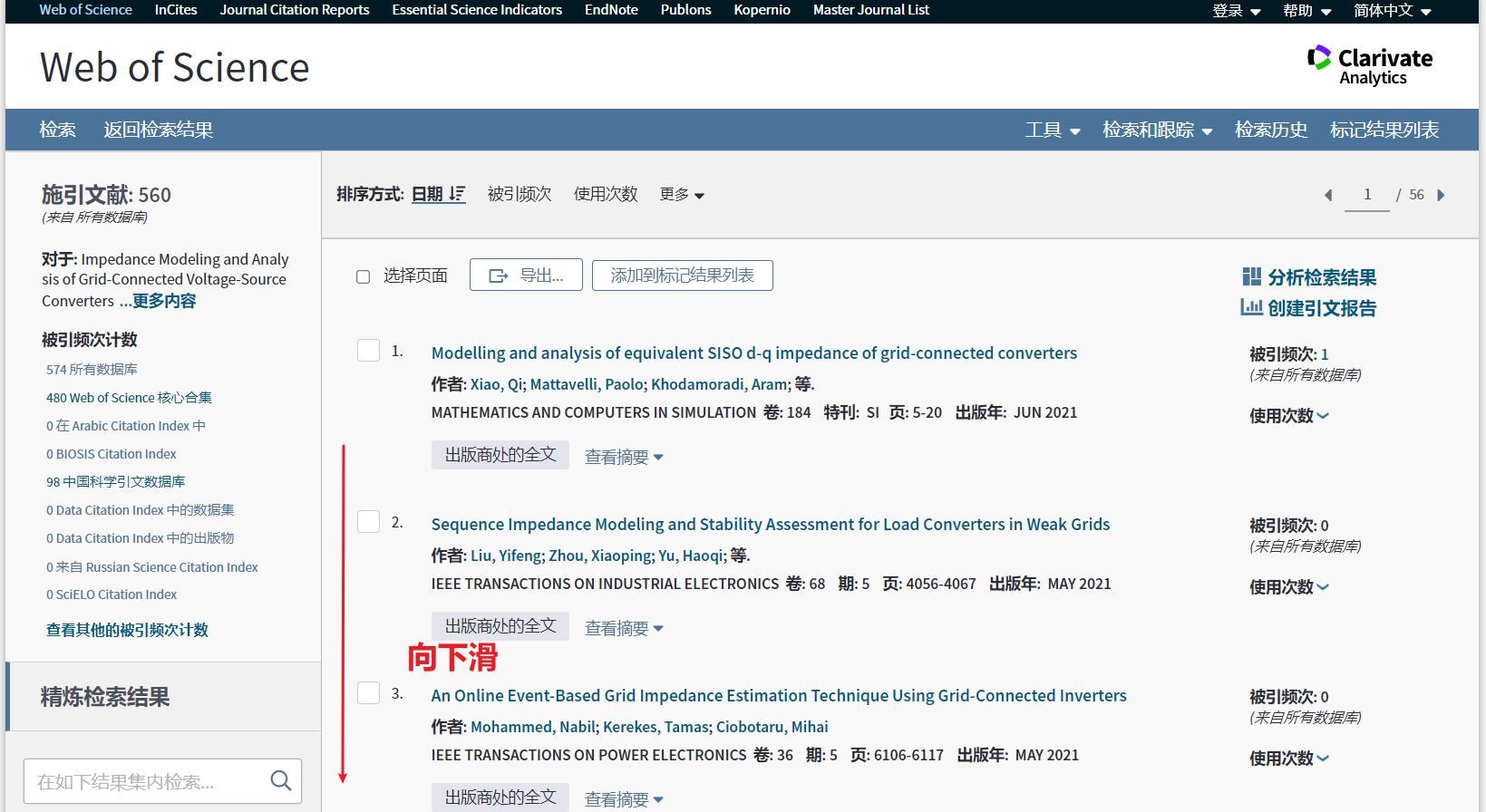Open the 帮助 dropdown
The image size is (1486, 812).
(x=1307, y=11)
